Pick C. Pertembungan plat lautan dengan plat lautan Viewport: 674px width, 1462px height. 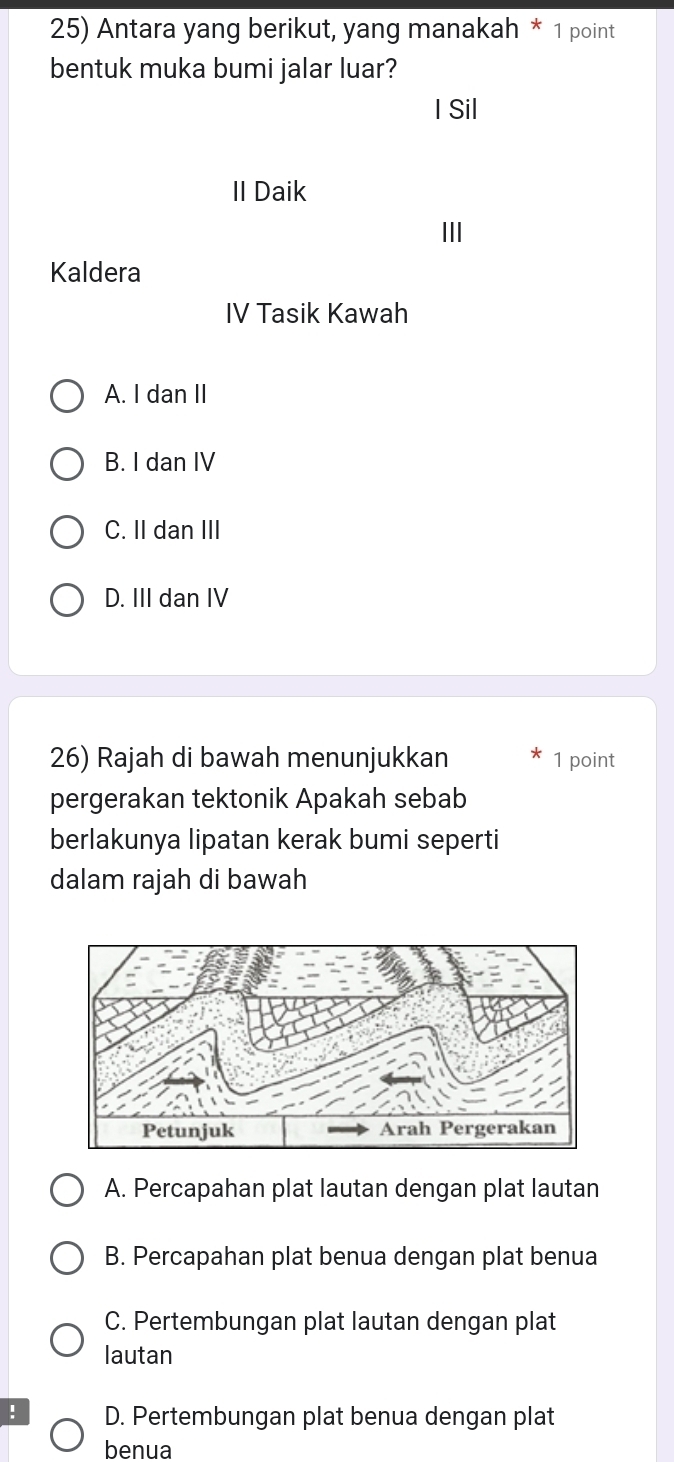(x=67, y=1339)
